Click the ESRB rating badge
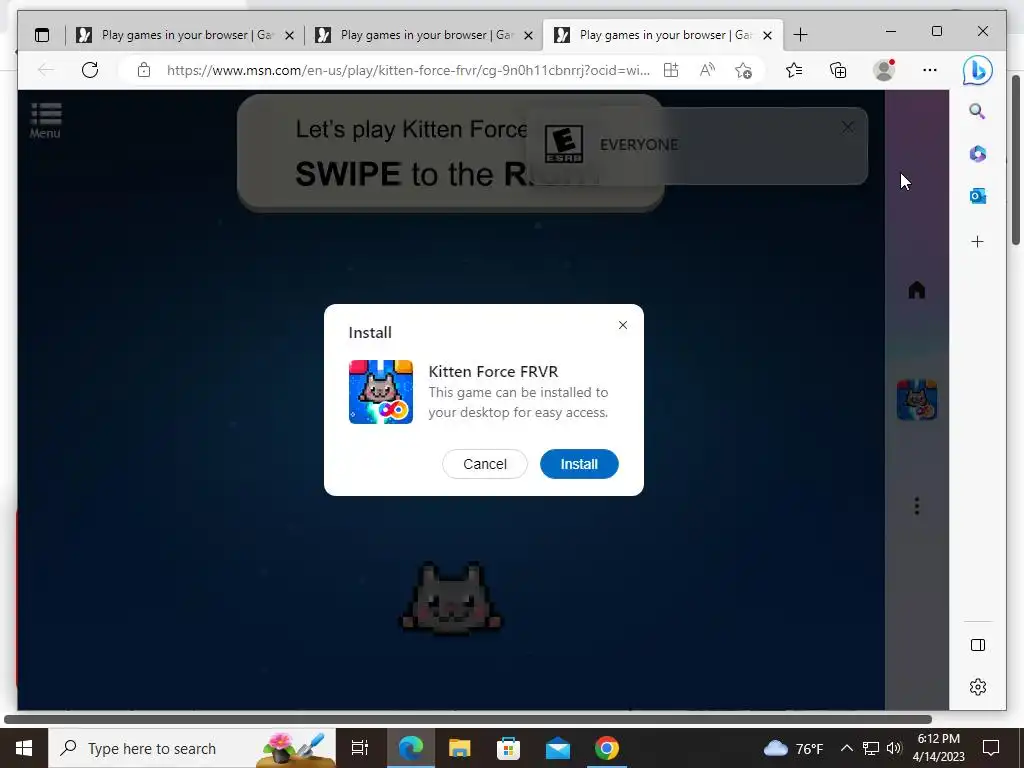 point(564,144)
